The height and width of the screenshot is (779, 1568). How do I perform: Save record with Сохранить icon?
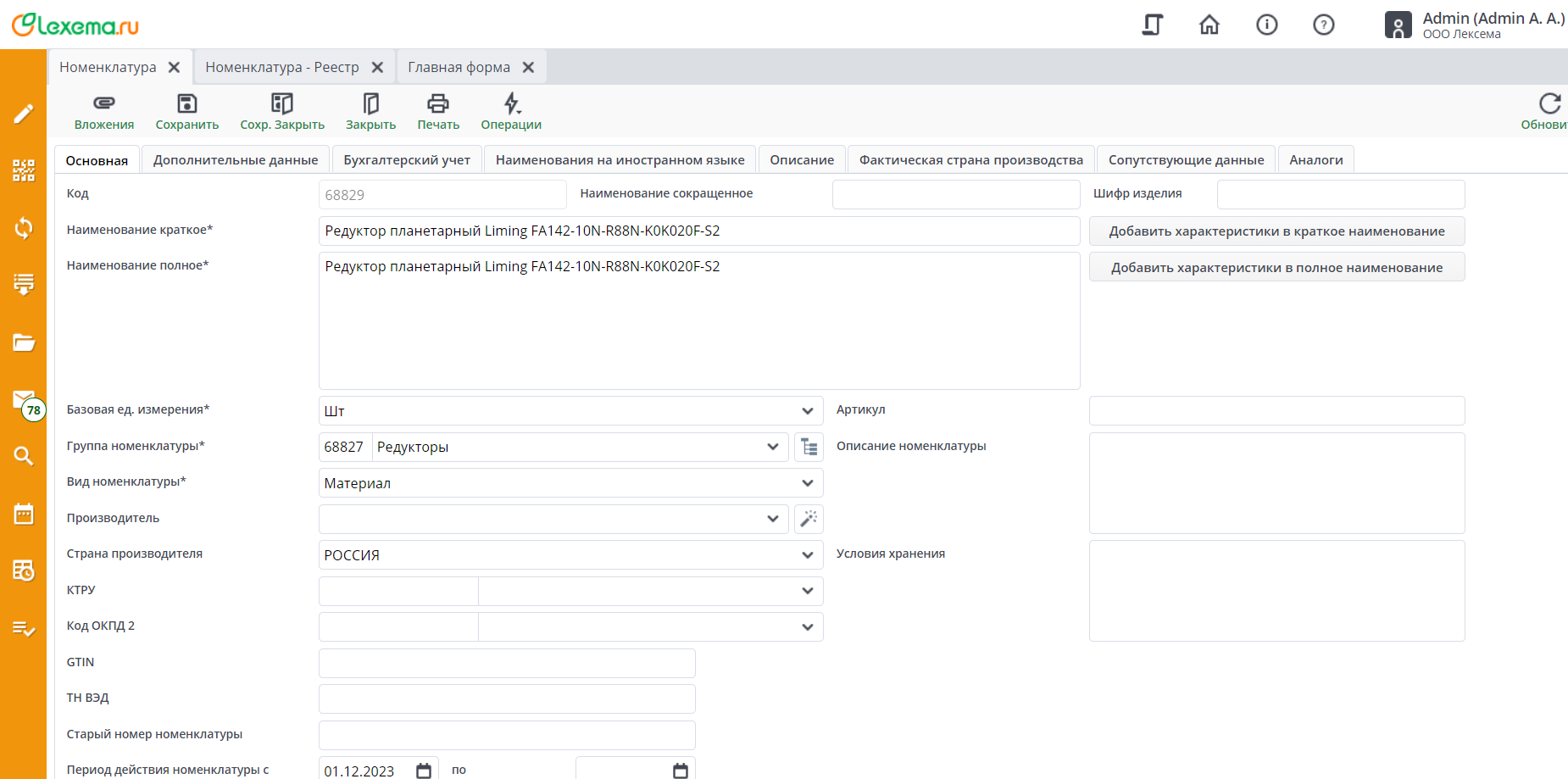[x=186, y=104]
